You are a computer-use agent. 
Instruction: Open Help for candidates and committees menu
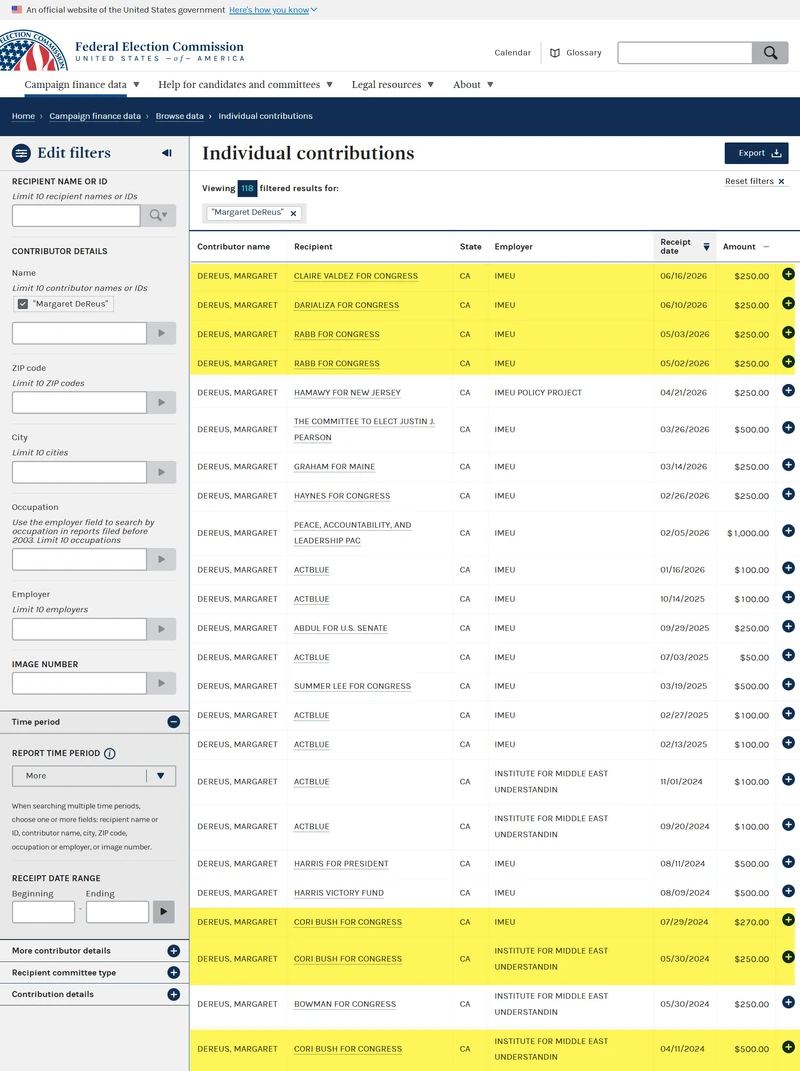[245, 85]
